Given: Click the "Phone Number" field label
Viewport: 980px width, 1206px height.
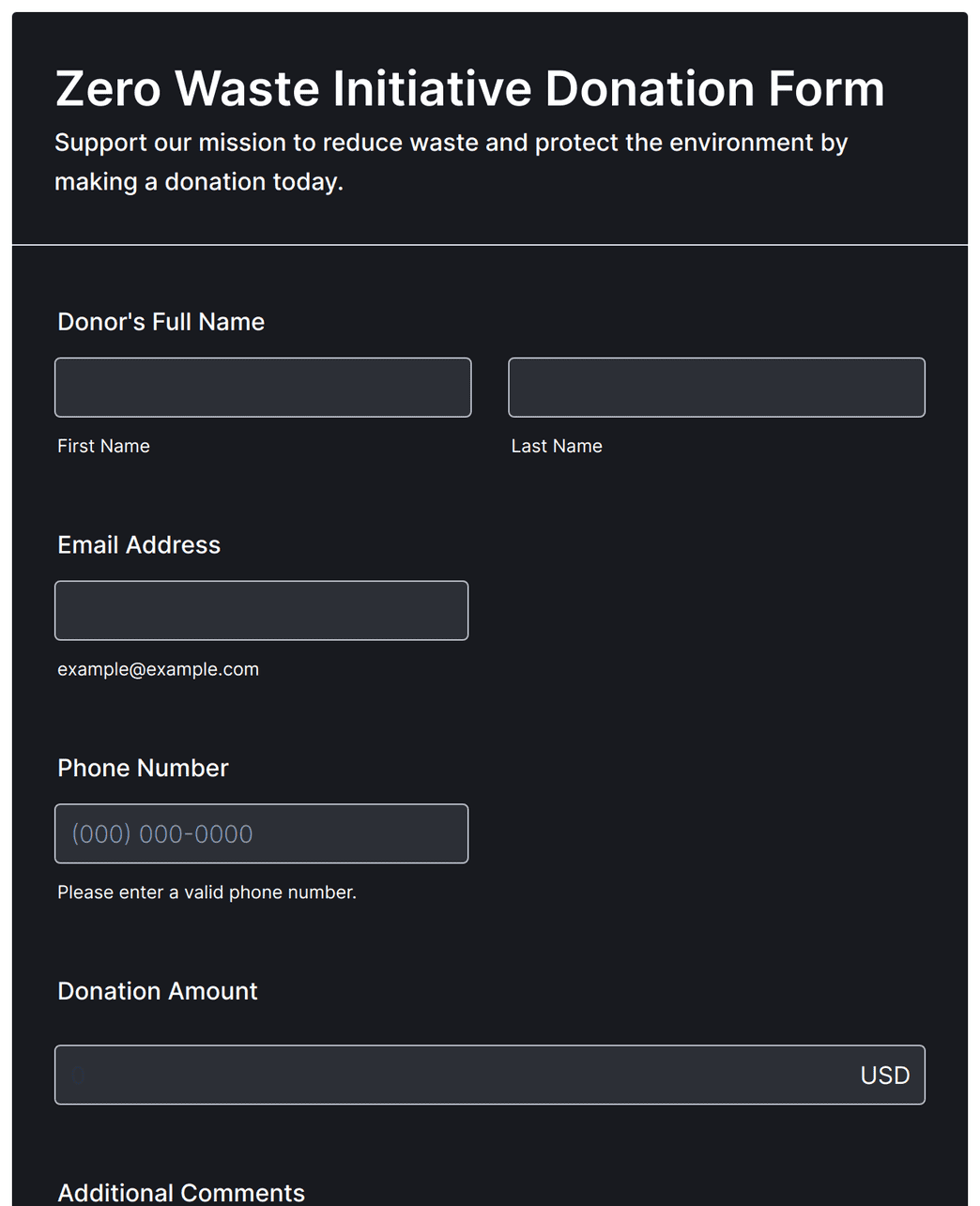Looking at the screenshot, I should point(143,769).
